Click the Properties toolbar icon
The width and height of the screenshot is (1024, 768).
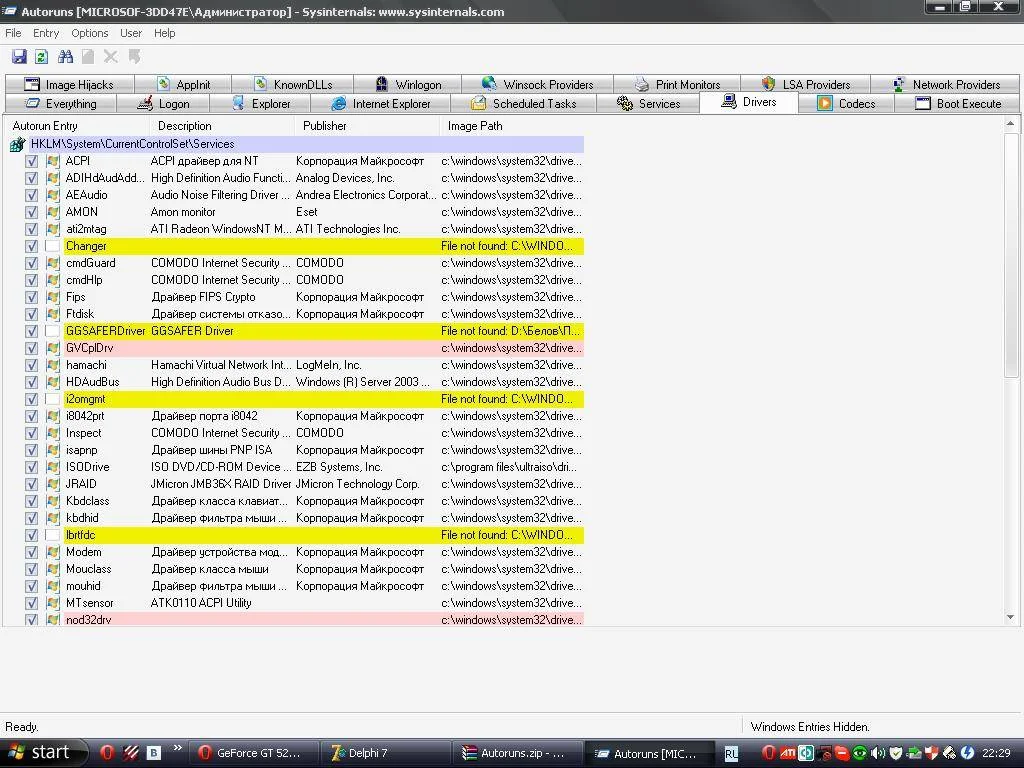[x=88, y=57]
